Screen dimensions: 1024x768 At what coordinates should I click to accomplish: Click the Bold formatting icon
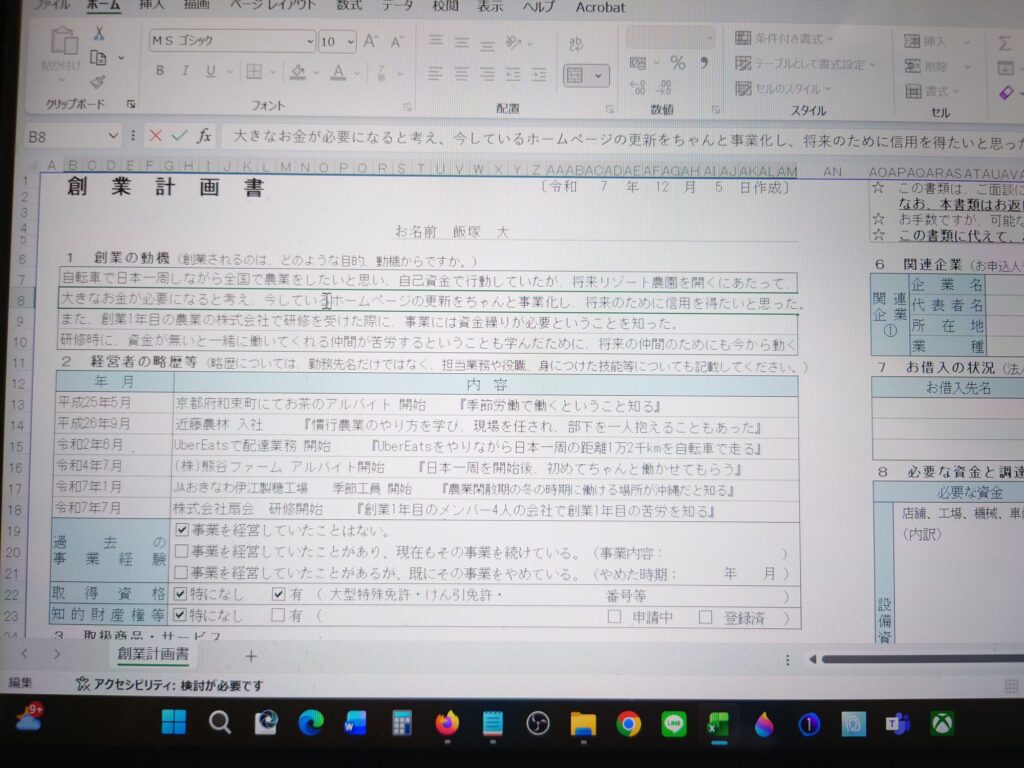[x=159, y=71]
